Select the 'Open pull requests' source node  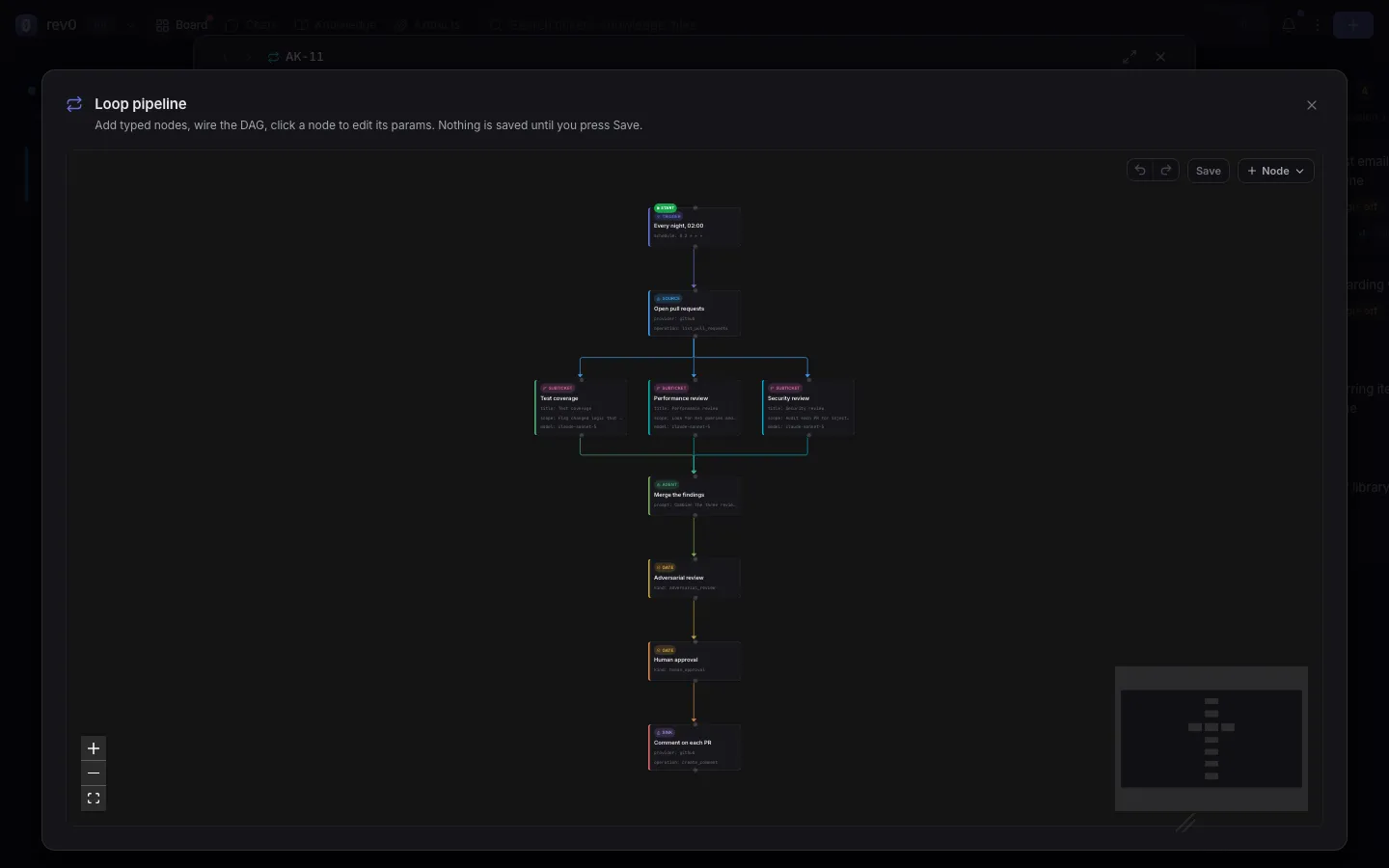click(x=694, y=313)
